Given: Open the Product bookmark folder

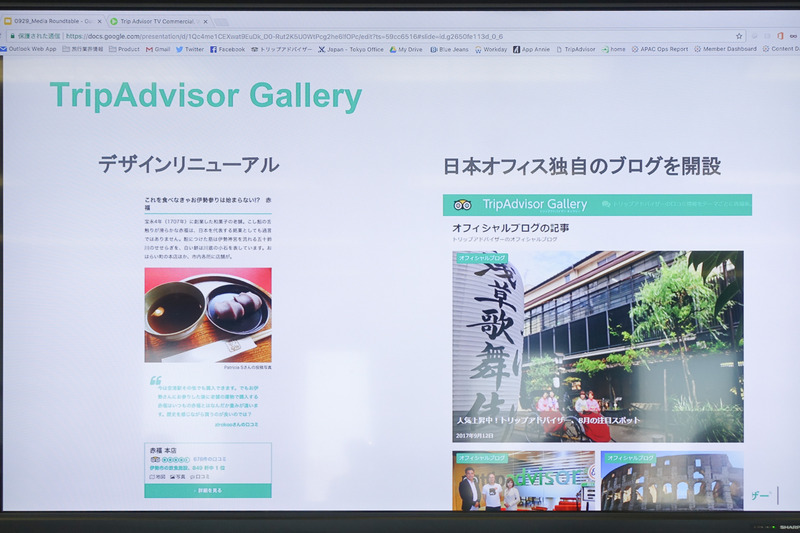Looking at the screenshot, I should point(124,49).
